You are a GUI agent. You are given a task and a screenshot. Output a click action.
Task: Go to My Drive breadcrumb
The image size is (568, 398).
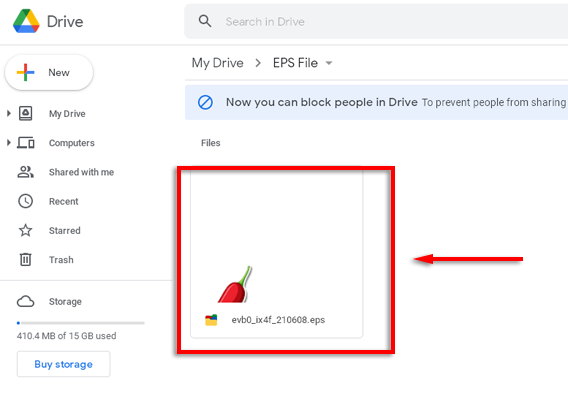(217, 63)
